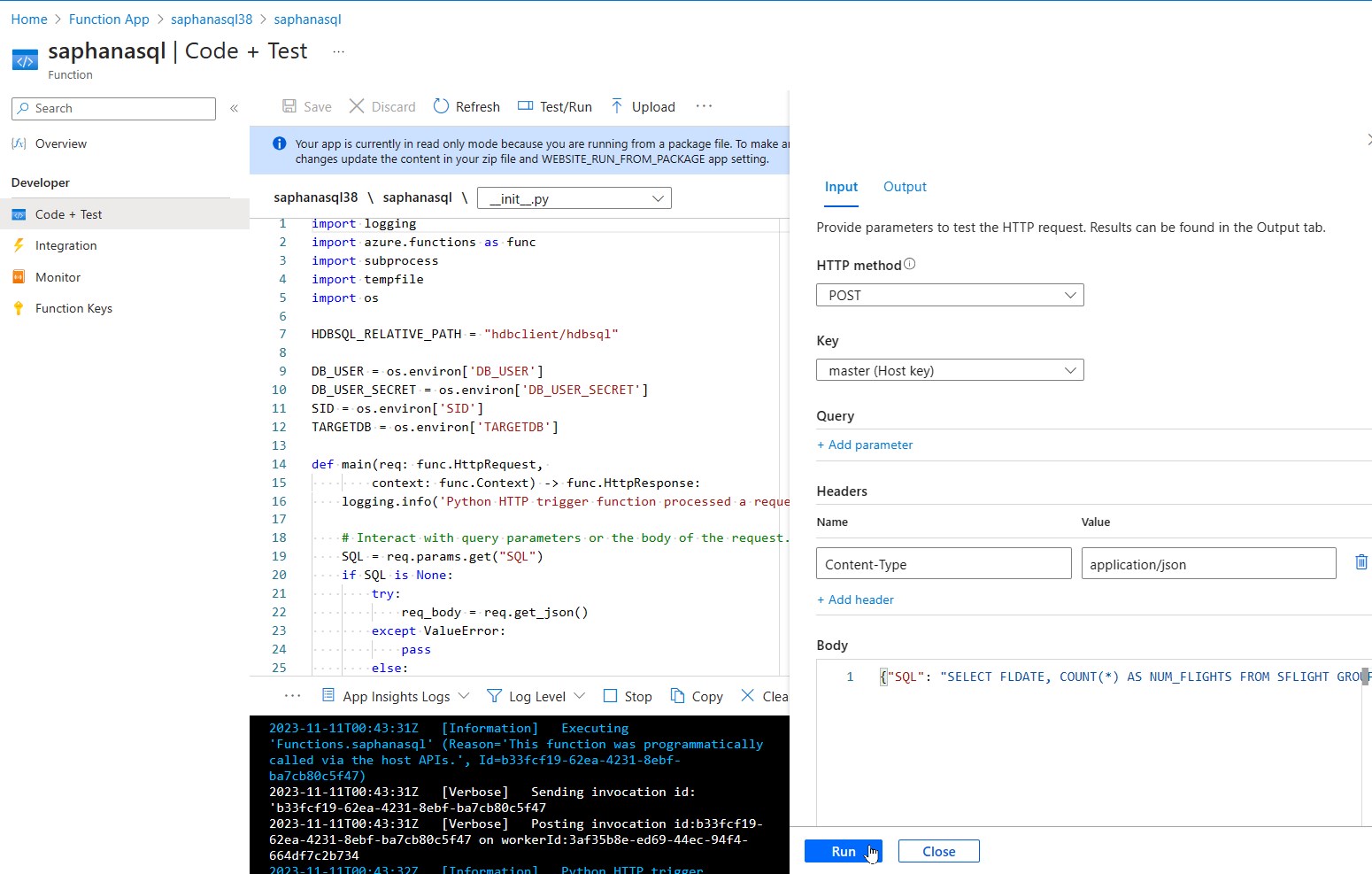The image size is (1372, 874).
Task: Discard changes via Discard button
Action: (382, 106)
